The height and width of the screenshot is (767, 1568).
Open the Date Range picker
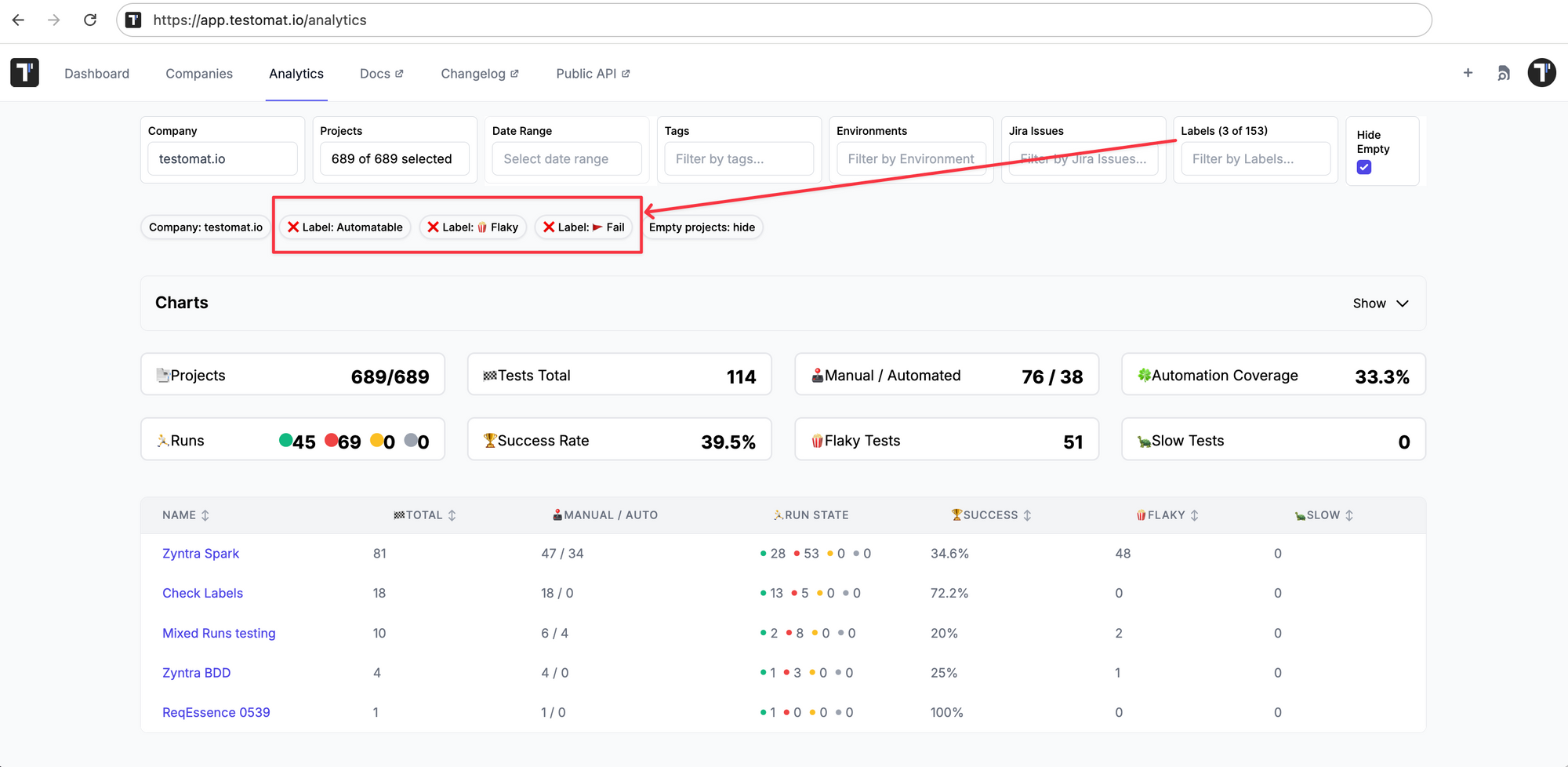click(x=567, y=158)
